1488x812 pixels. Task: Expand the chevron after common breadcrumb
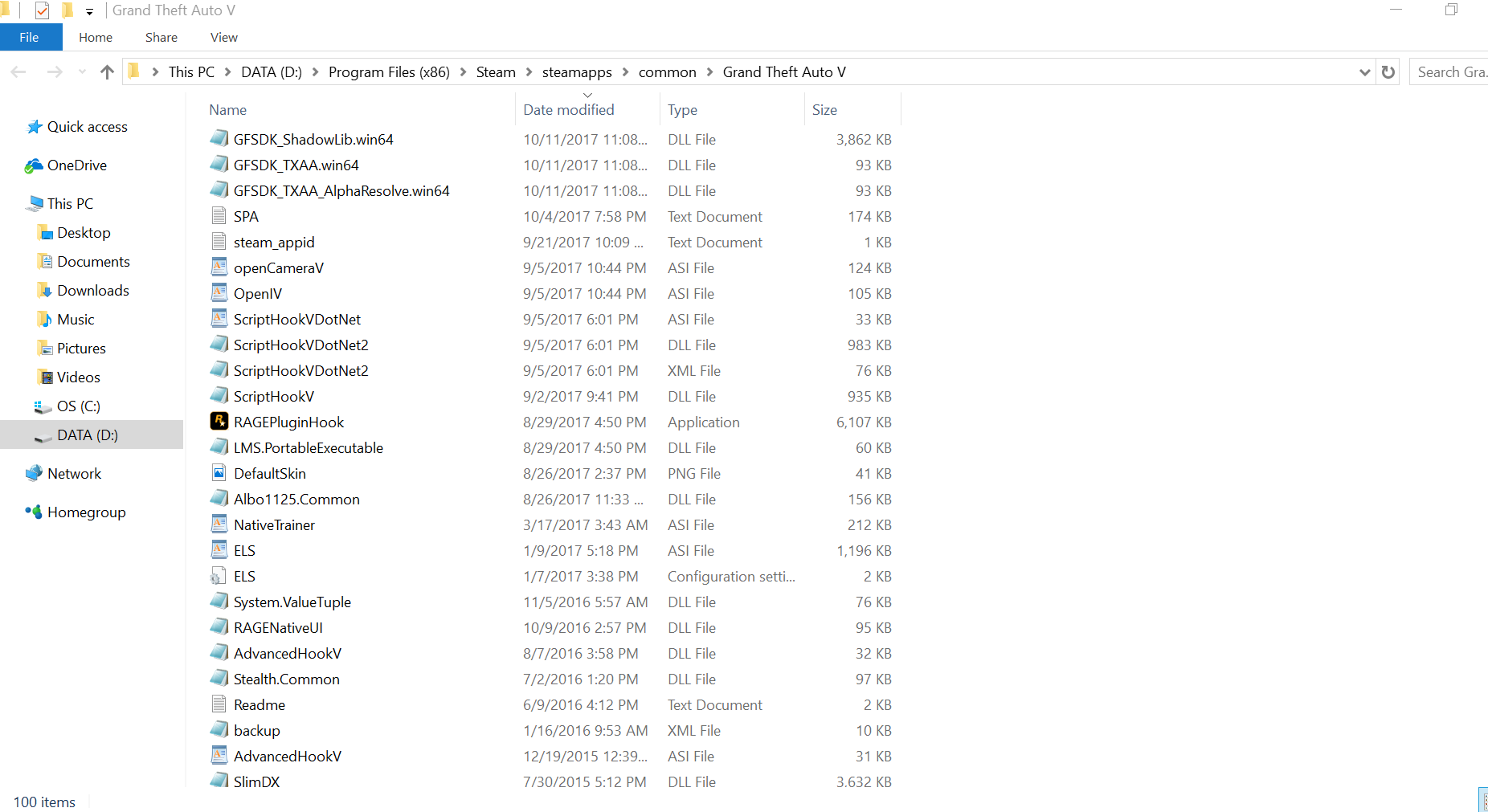(709, 72)
